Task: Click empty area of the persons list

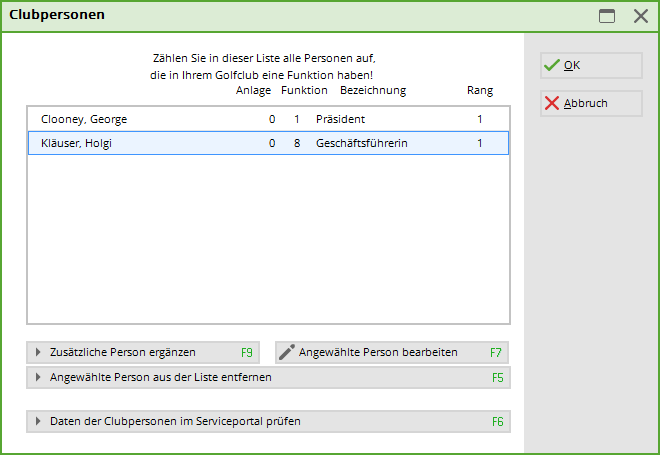Action: [x=269, y=239]
